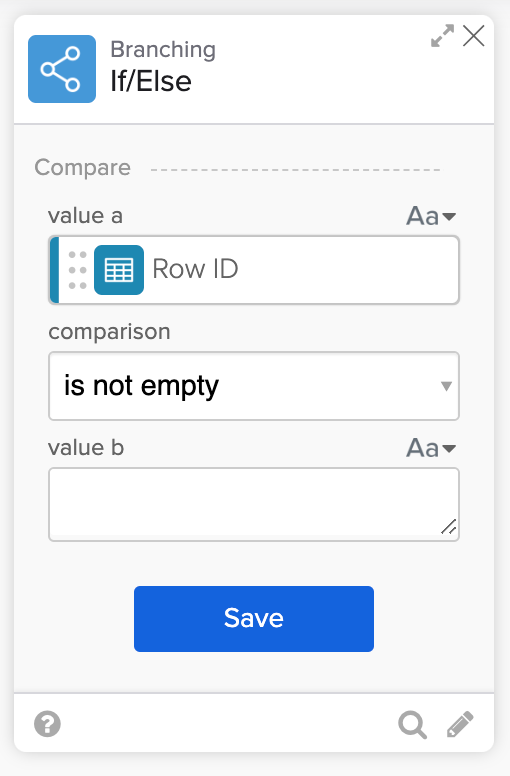Click the small arrow at comparison dropdown's right
This screenshot has height=776, width=510.
coord(446,386)
